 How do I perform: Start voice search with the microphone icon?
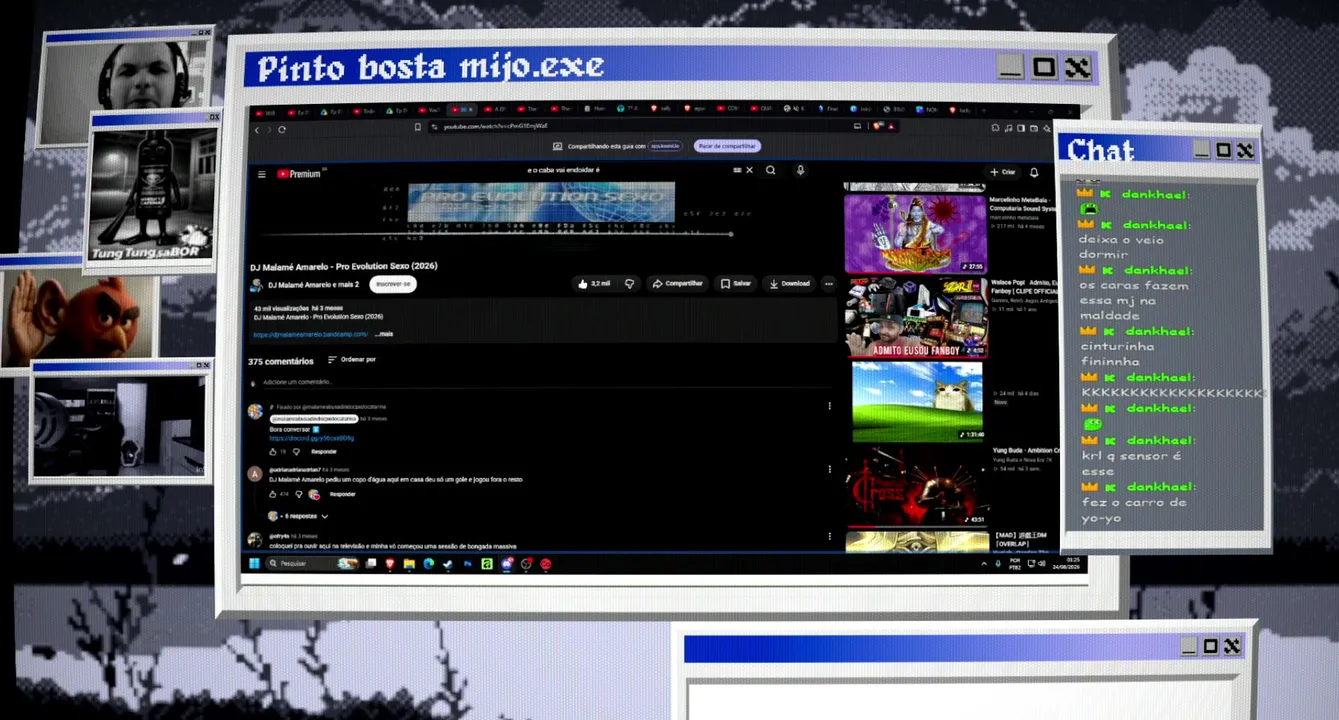tap(800, 171)
